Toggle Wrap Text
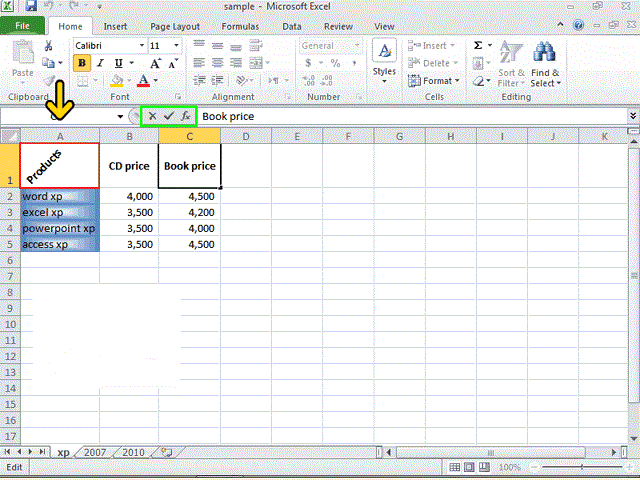 click(x=256, y=45)
